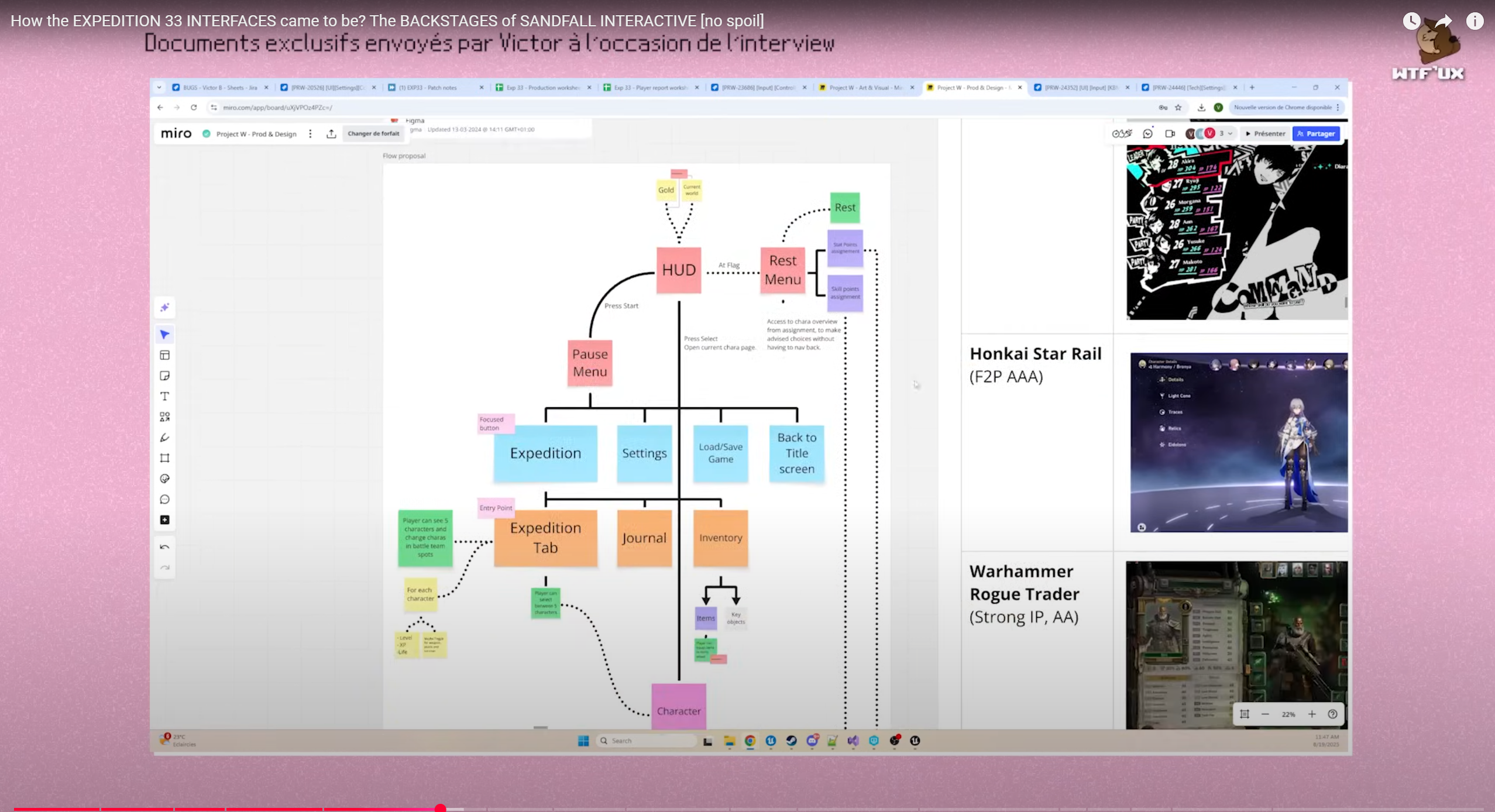
Task: Select the comment tool in toolbar
Action: [165, 499]
